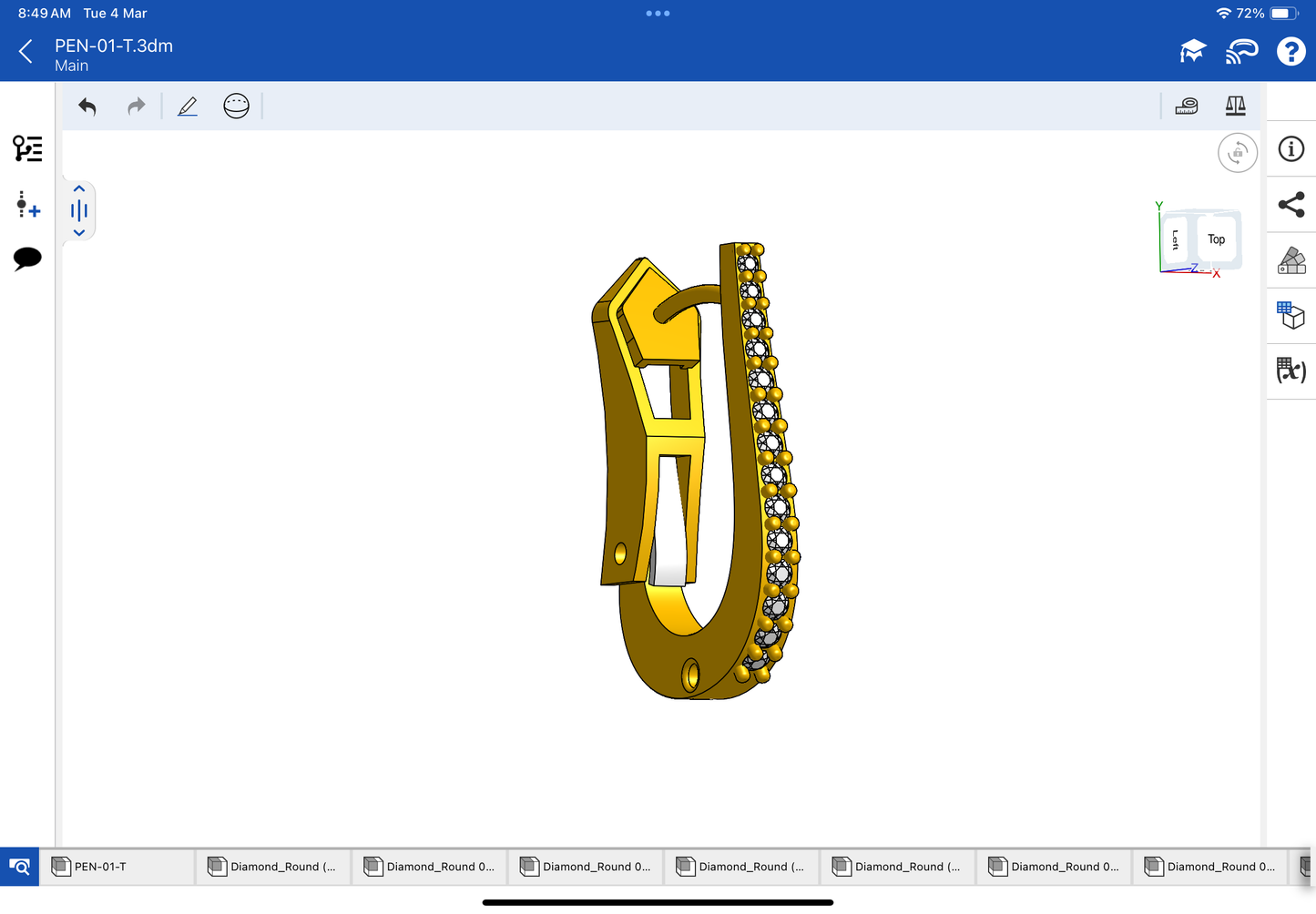
Task: Click the up chevron on the toolbar handle
Action: 79,188
